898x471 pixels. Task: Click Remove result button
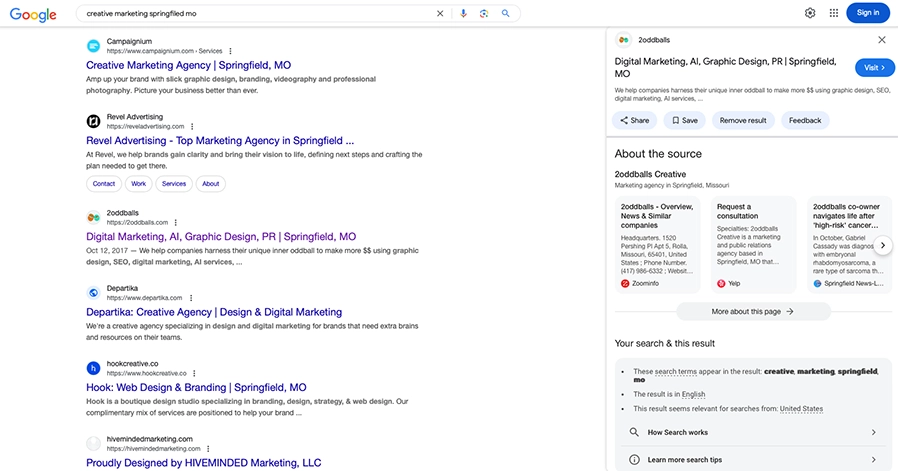coord(743,120)
